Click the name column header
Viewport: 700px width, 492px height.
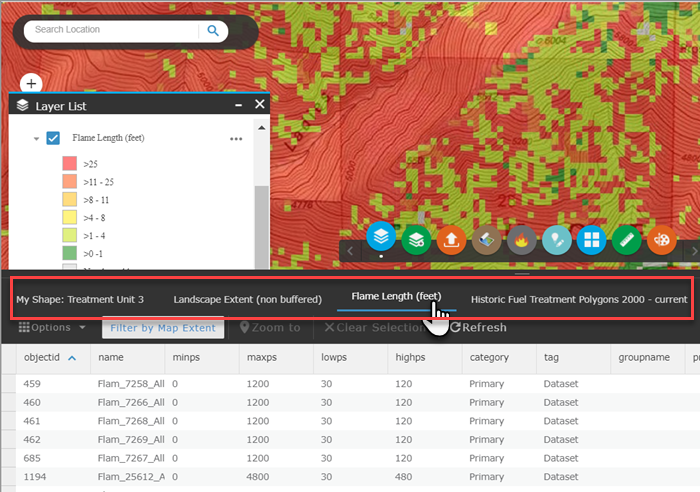128,358
